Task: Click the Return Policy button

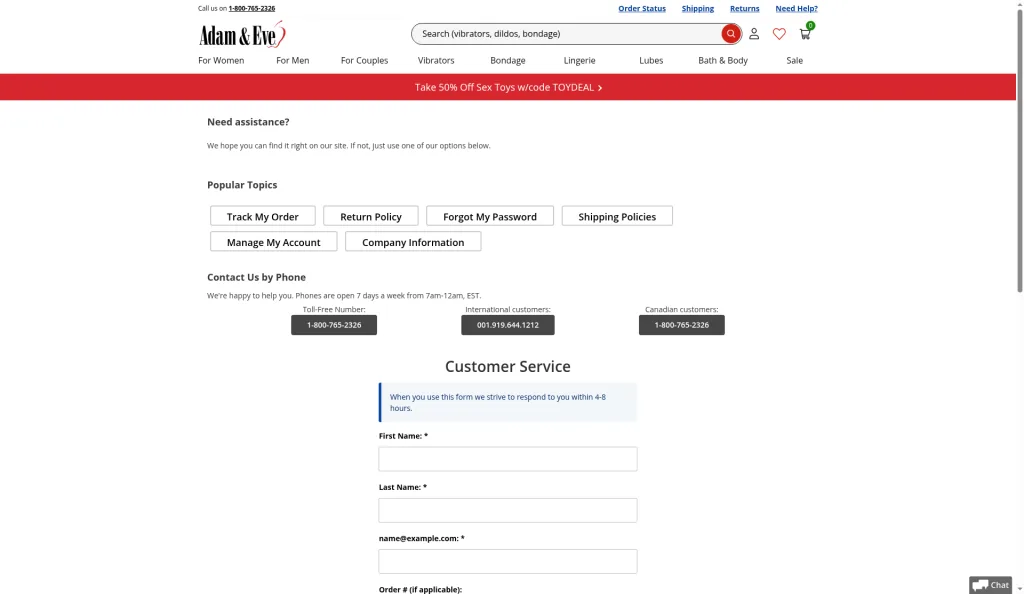Action: (371, 216)
